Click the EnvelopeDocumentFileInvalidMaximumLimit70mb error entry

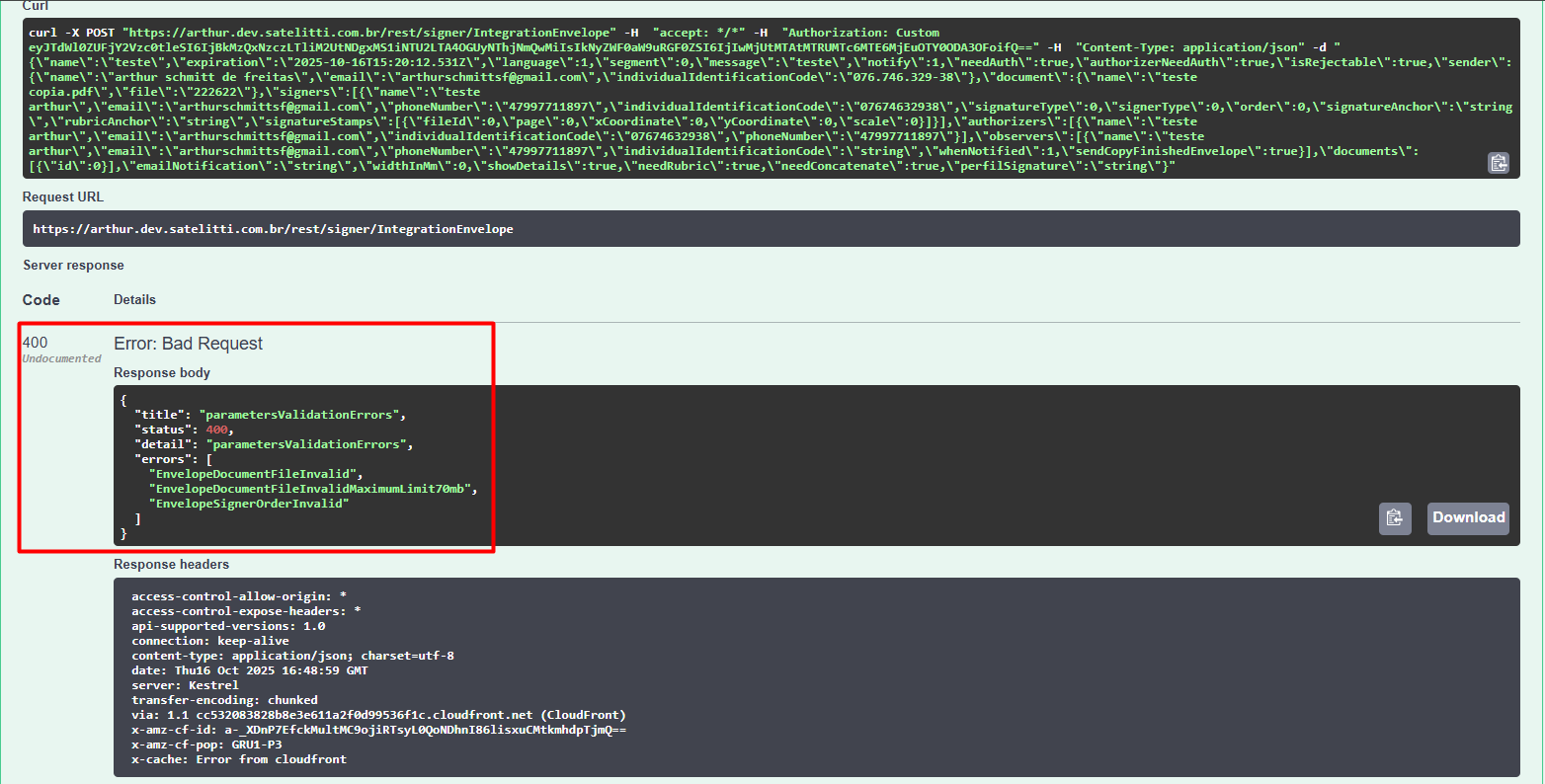(x=312, y=489)
